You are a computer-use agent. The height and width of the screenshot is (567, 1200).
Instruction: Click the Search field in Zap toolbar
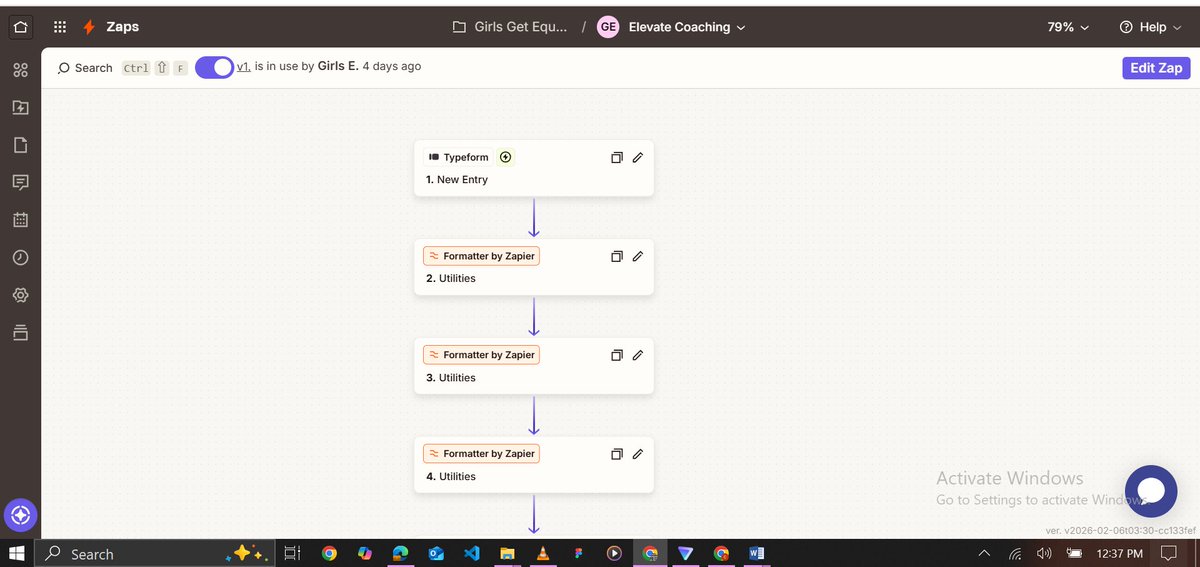[x=122, y=68]
